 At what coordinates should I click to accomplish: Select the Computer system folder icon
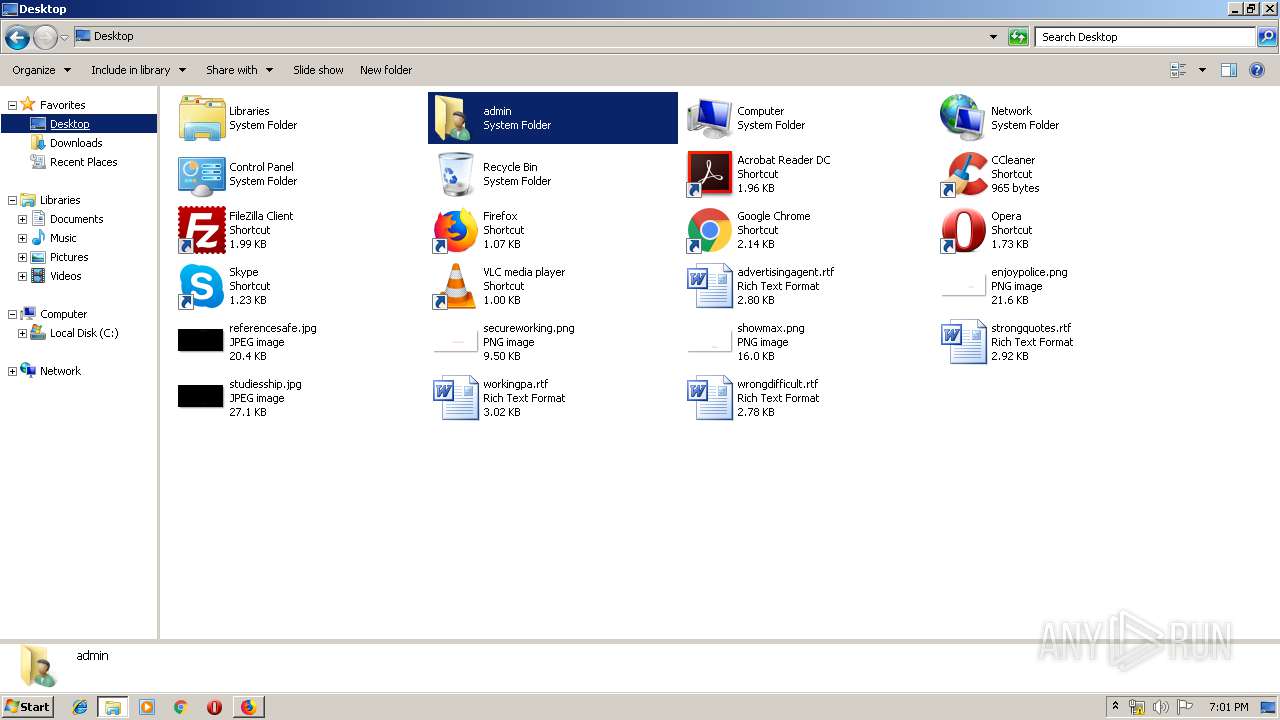point(710,118)
